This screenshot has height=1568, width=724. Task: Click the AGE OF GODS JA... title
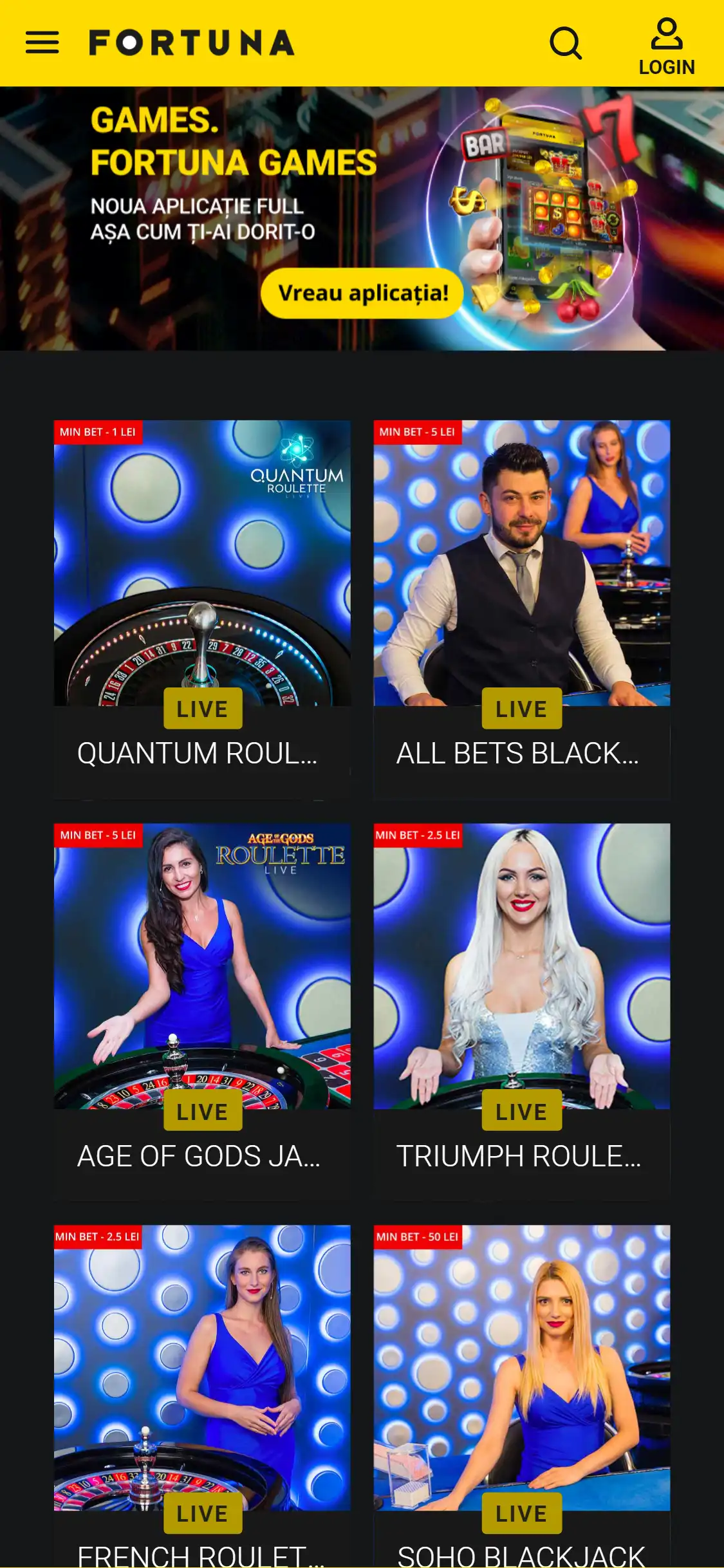(x=198, y=1156)
